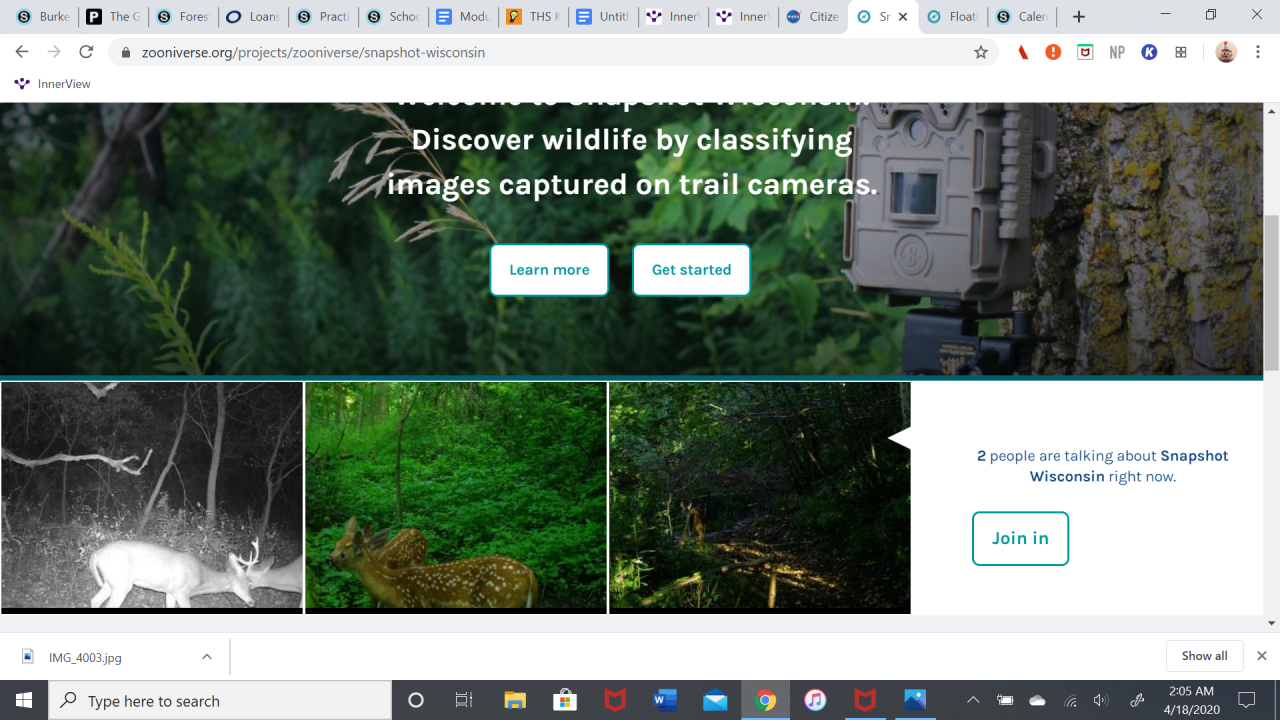Bookmark this page with the star icon
This screenshot has width=1280, height=720.
(x=981, y=52)
